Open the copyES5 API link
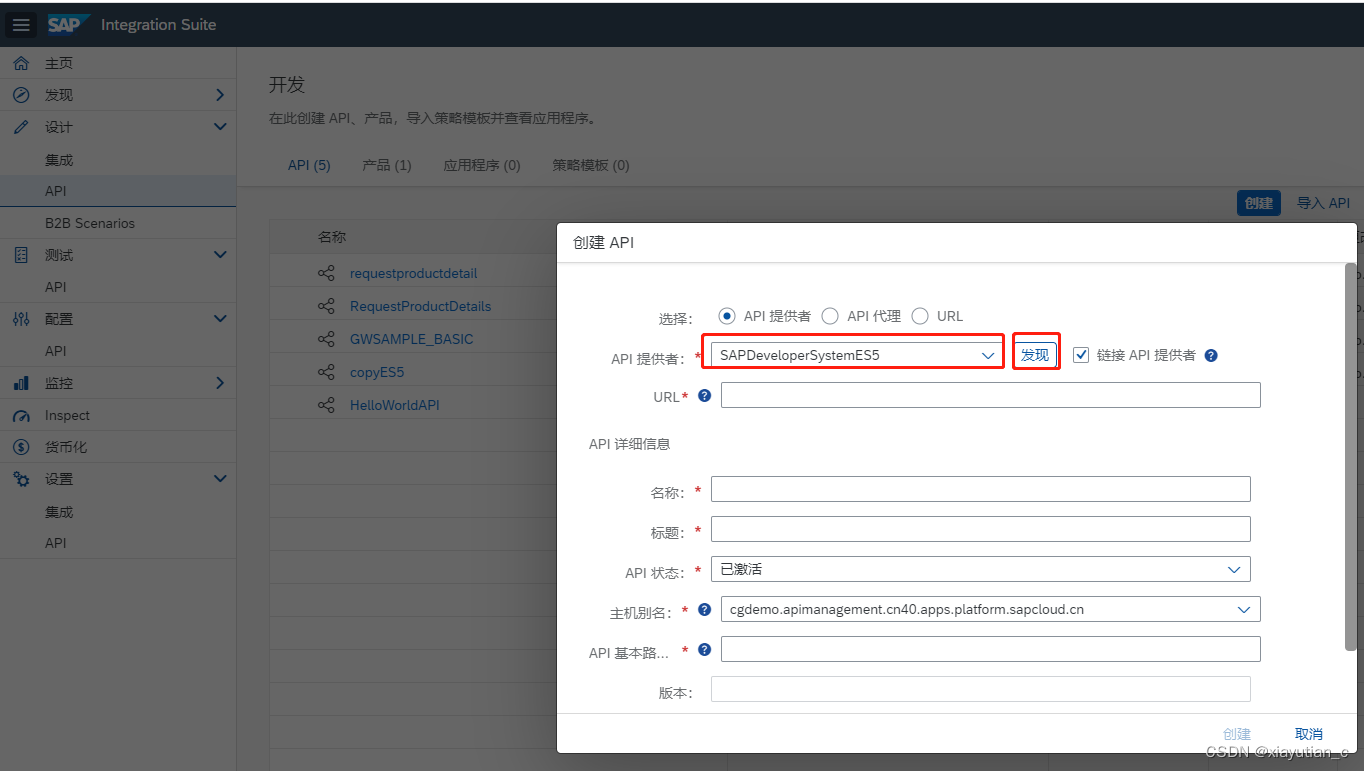 [x=377, y=372]
